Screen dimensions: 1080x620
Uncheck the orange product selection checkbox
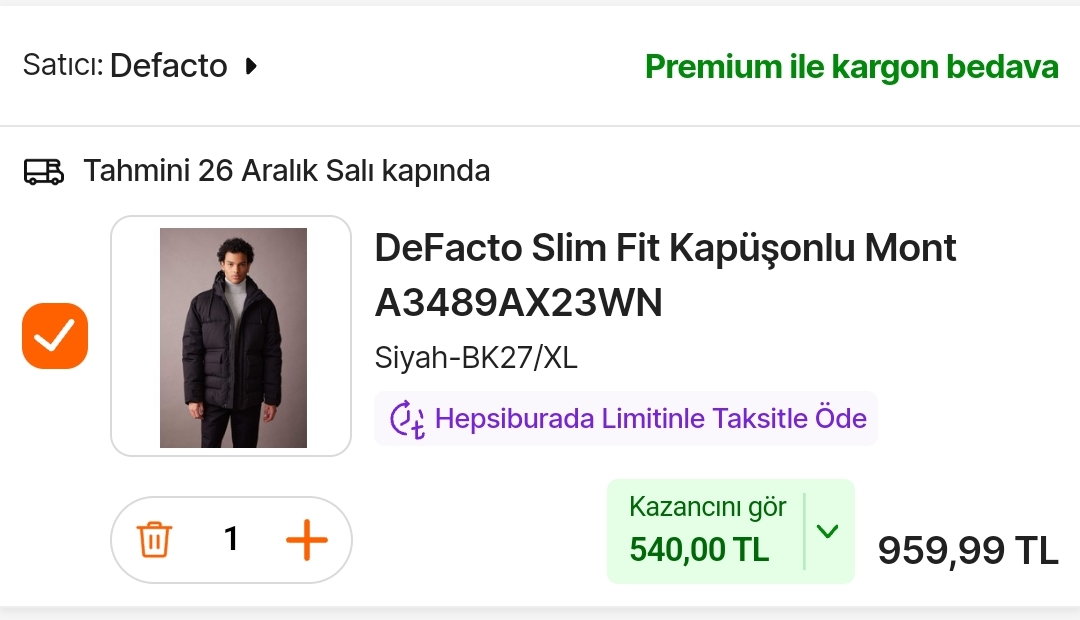point(55,336)
